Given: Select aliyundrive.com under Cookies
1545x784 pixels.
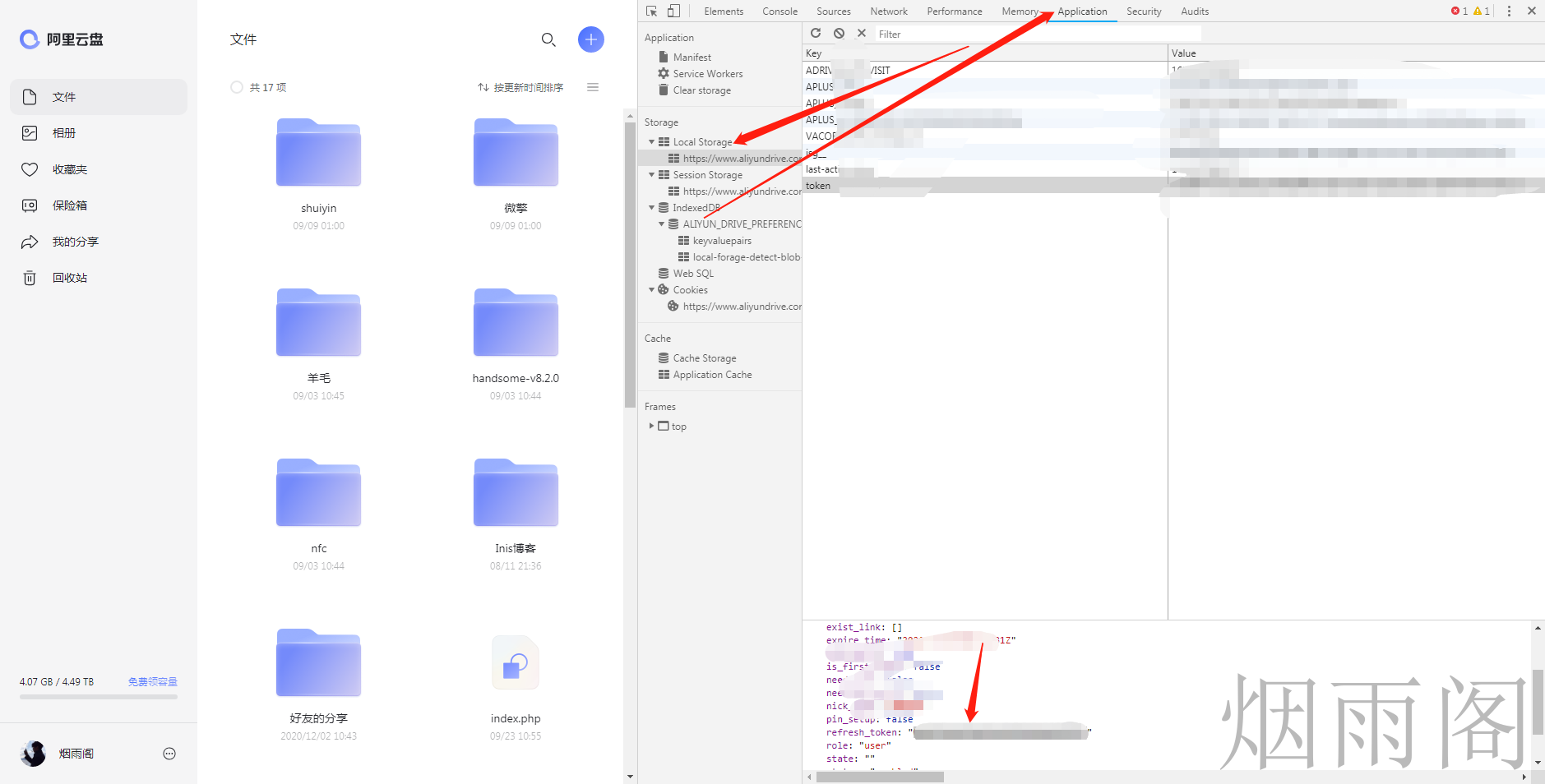Looking at the screenshot, I should (x=742, y=307).
